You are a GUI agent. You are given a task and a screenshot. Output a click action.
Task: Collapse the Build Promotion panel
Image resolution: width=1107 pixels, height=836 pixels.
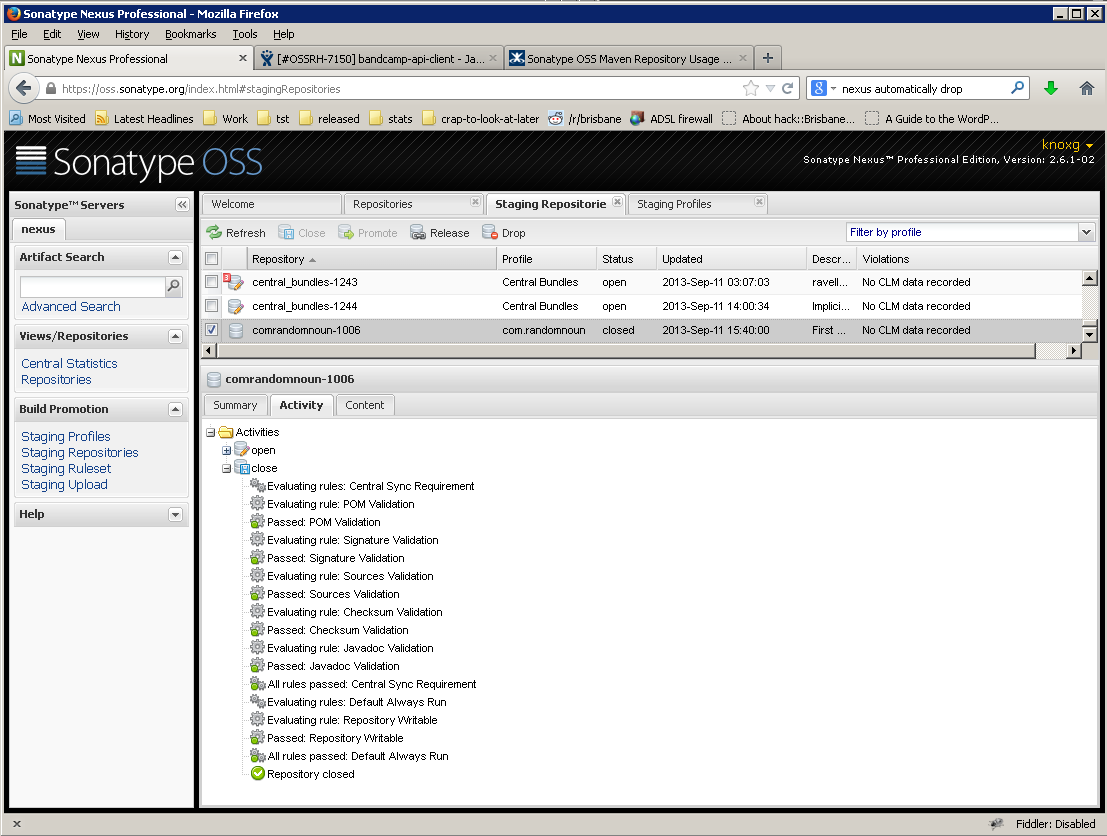pyautogui.click(x=176, y=410)
